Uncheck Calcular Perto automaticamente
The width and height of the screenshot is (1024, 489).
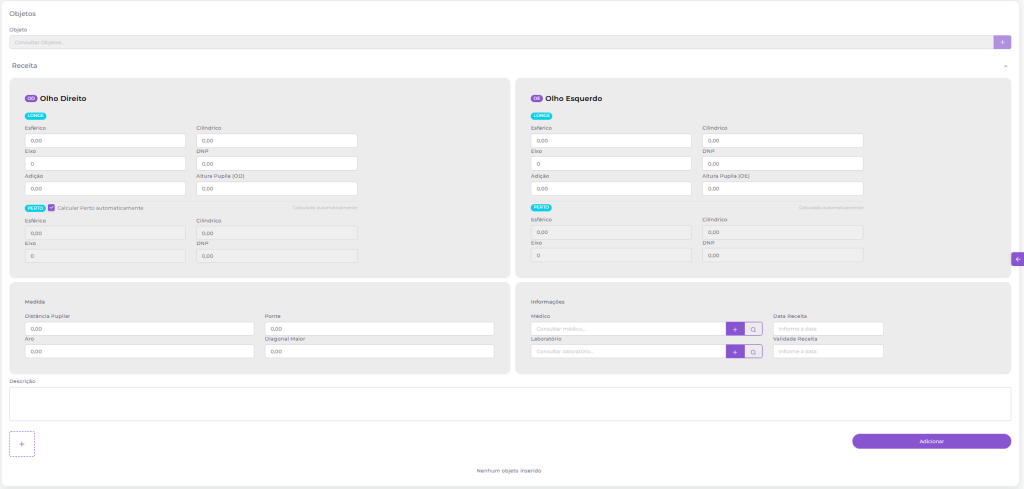pyautogui.click(x=51, y=208)
